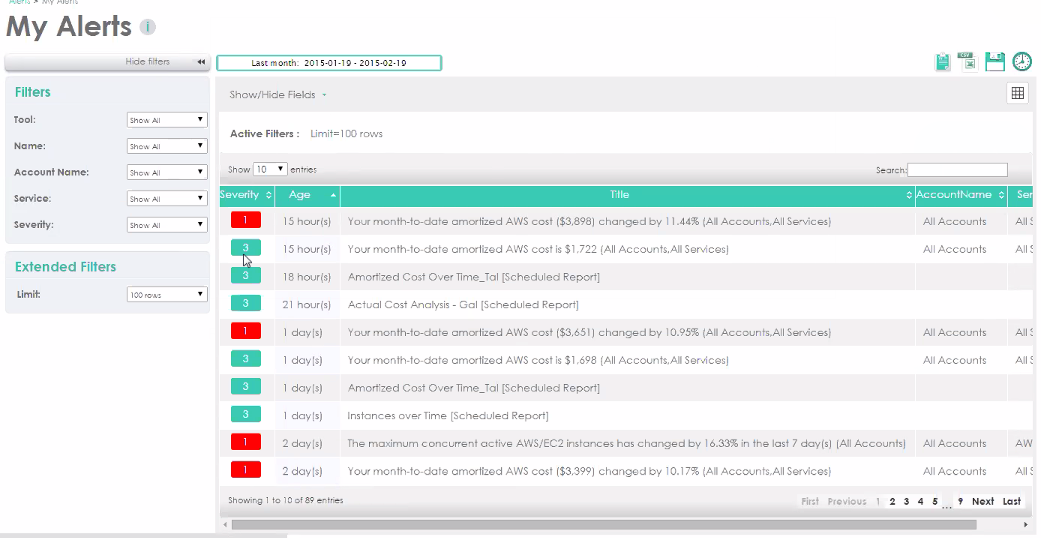
Task: Click EC2 instances changed by 16.33% title
Action: [x=626, y=443]
